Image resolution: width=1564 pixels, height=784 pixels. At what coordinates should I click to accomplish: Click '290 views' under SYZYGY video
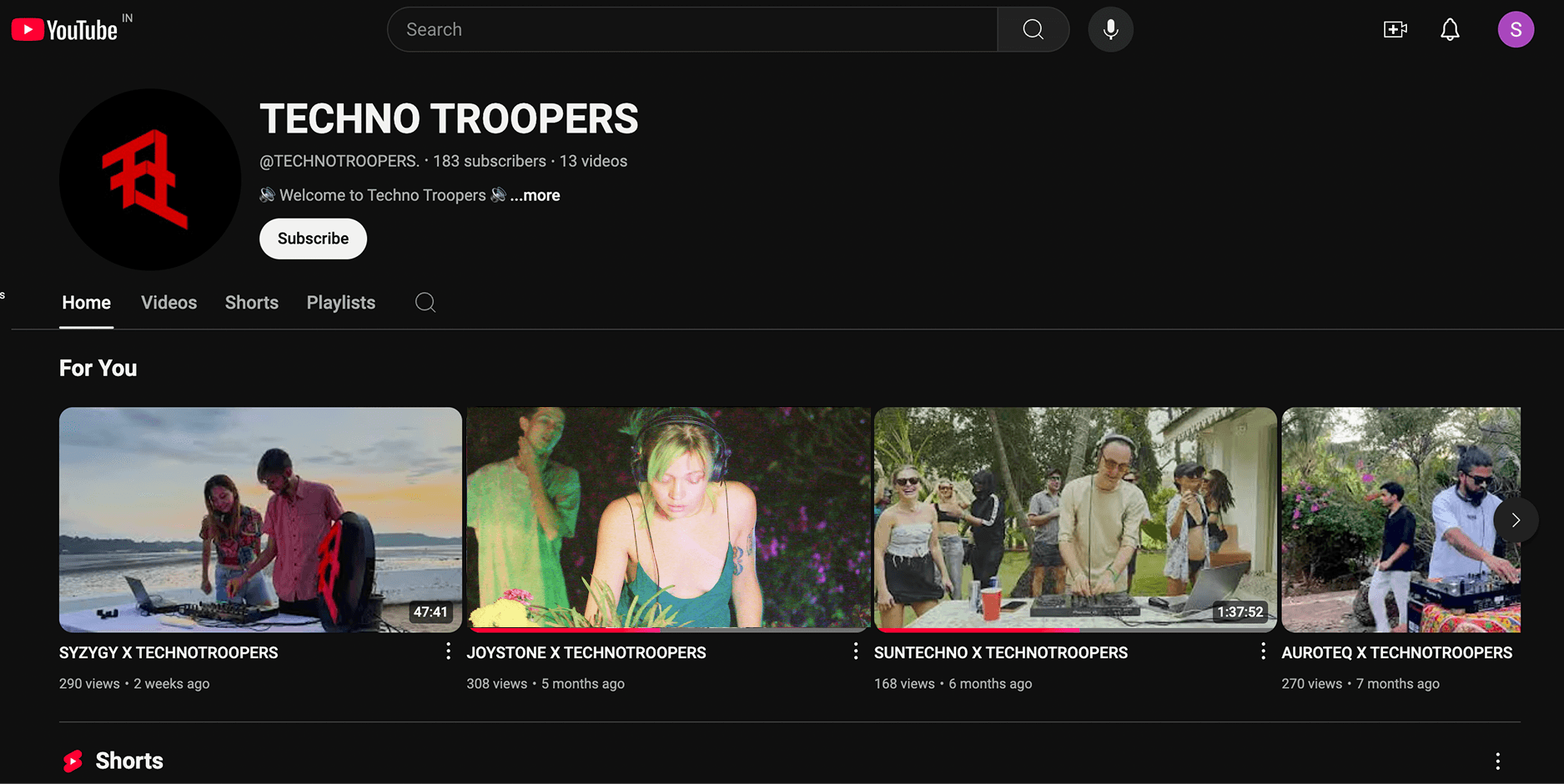[89, 684]
